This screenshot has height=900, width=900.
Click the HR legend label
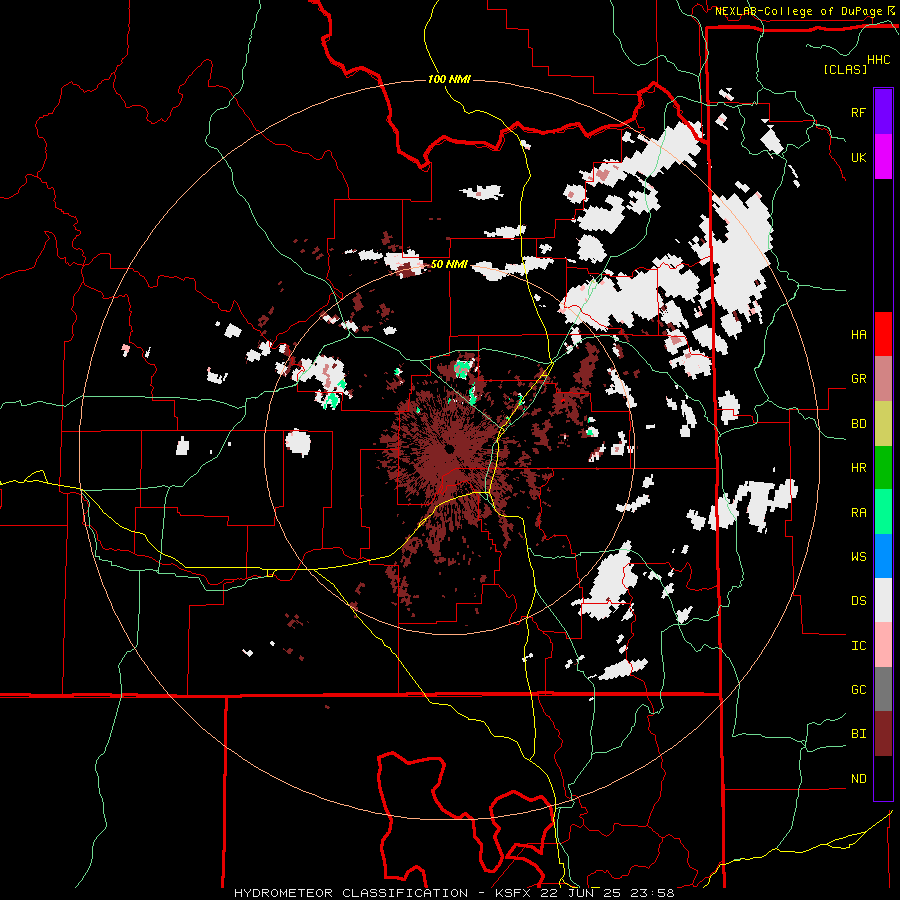coord(858,468)
